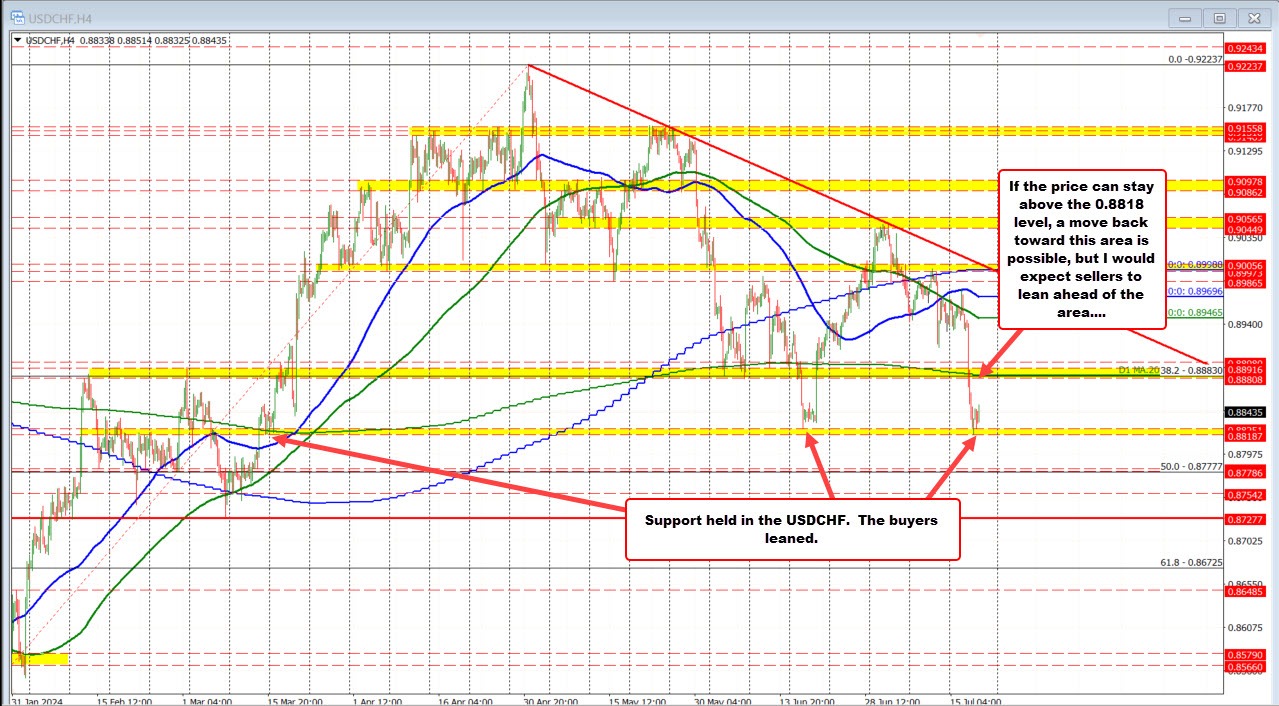The image size is (1279, 706).
Task: Minimize the USDCHF chart window
Action: (x=1183, y=17)
